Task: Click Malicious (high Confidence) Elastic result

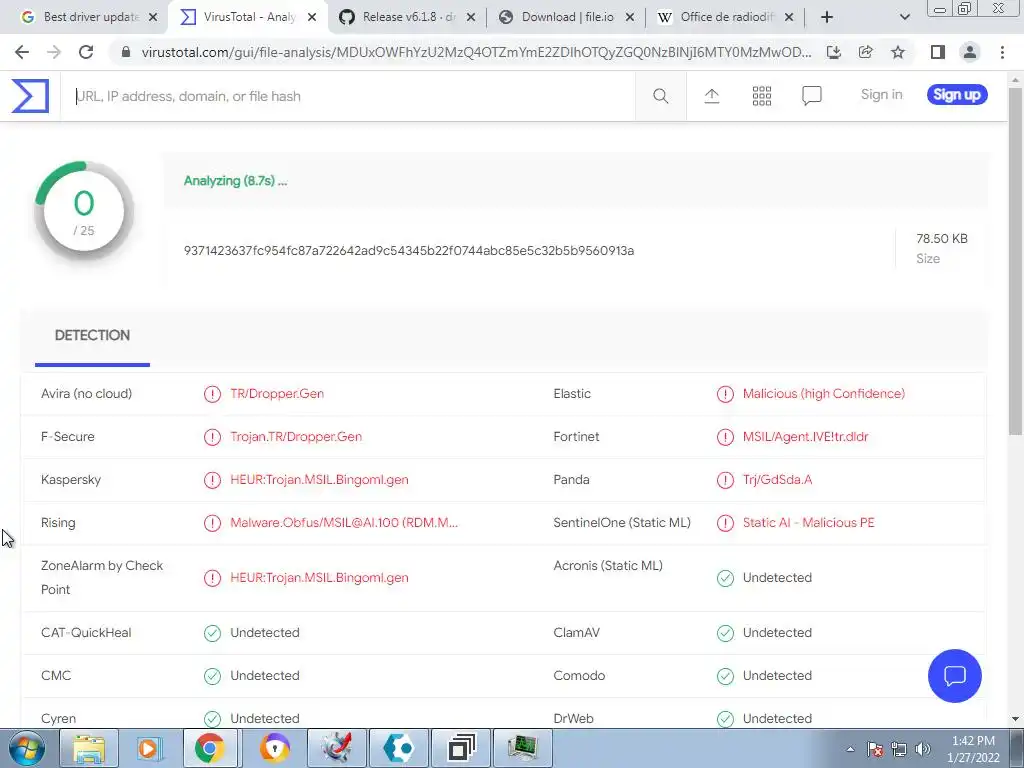Action: click(x=824, y=394)
